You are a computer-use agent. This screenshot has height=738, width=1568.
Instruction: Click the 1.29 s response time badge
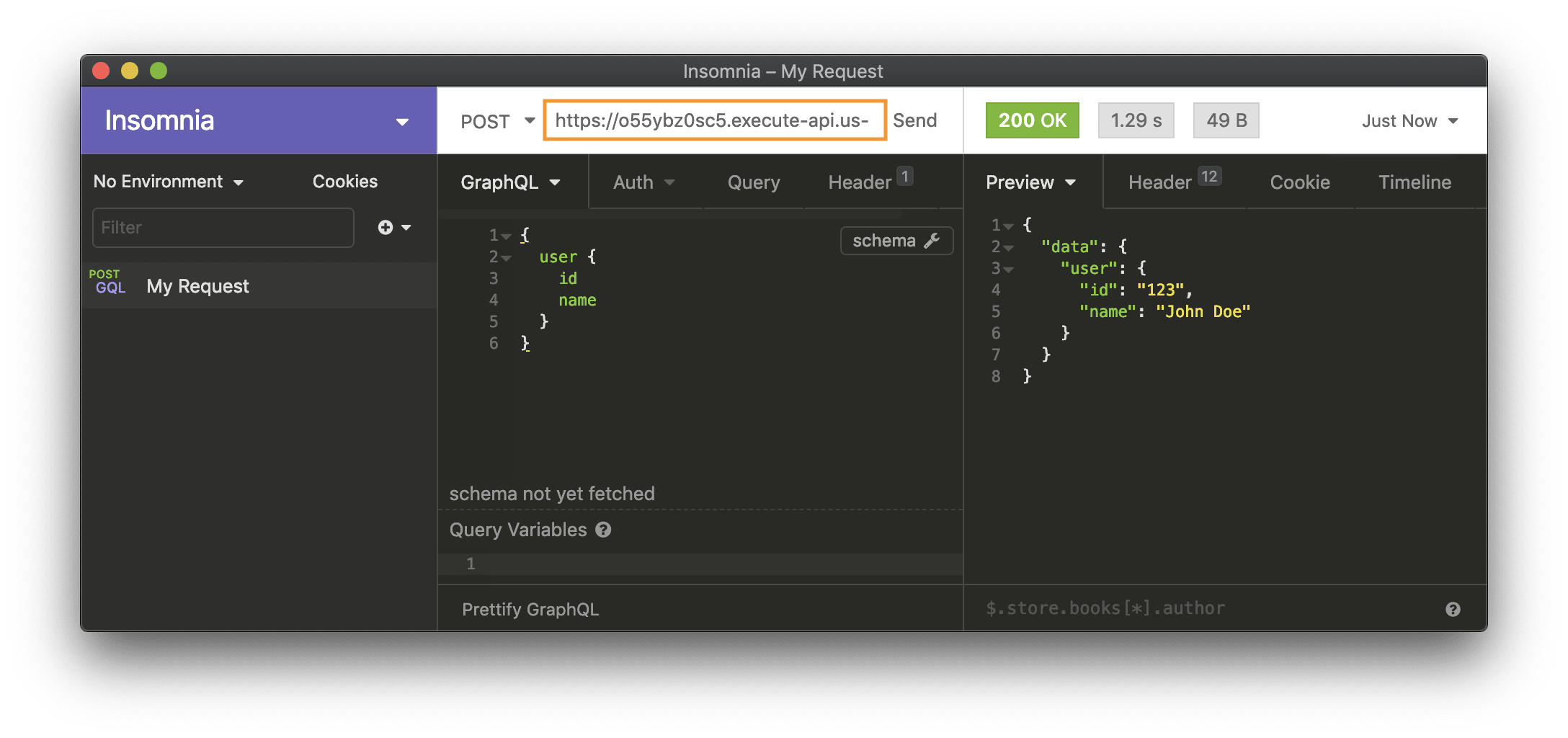pos(1136,120)
